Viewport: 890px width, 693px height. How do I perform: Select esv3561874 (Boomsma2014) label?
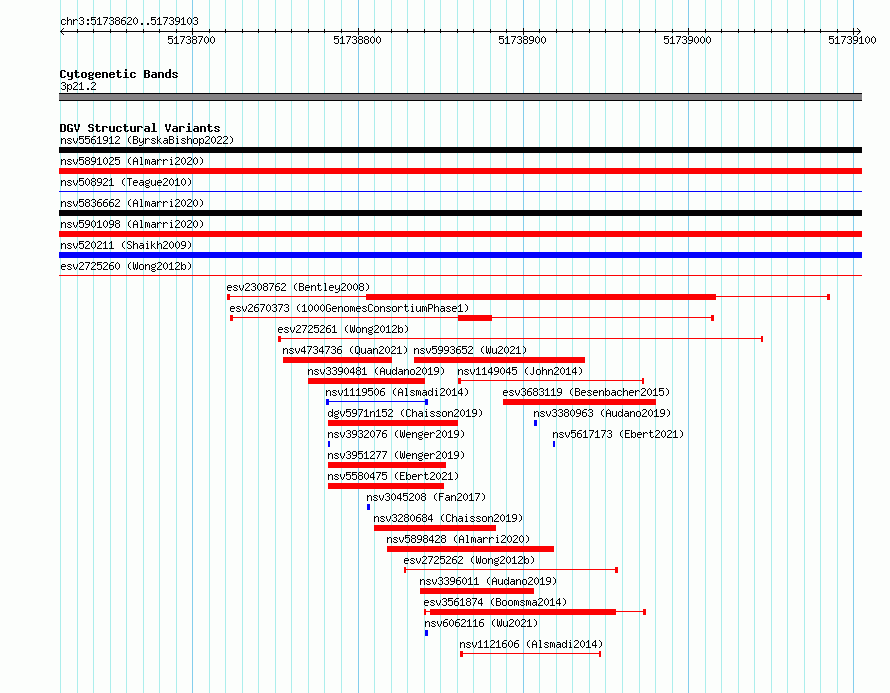point(495,602)
